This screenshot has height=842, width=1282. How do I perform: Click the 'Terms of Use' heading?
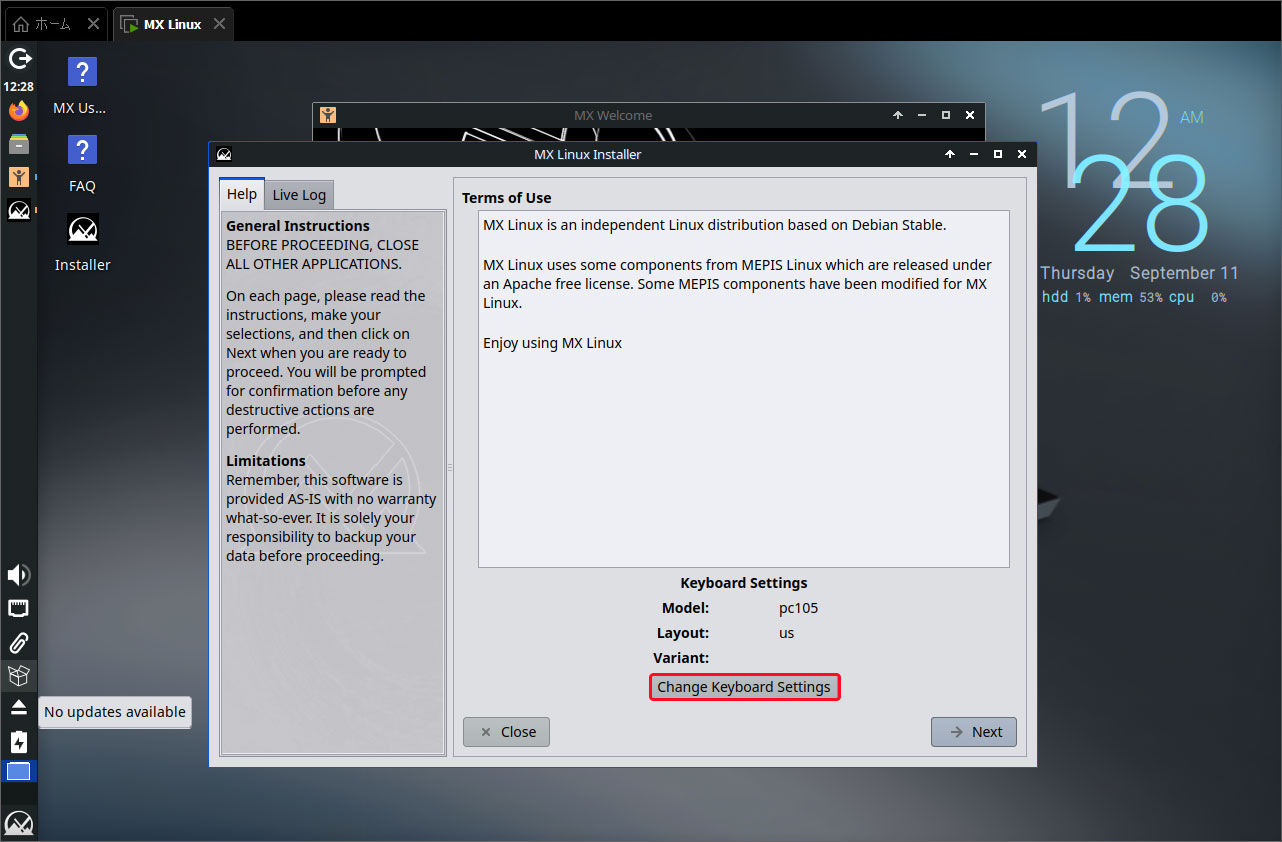(506, 198)
